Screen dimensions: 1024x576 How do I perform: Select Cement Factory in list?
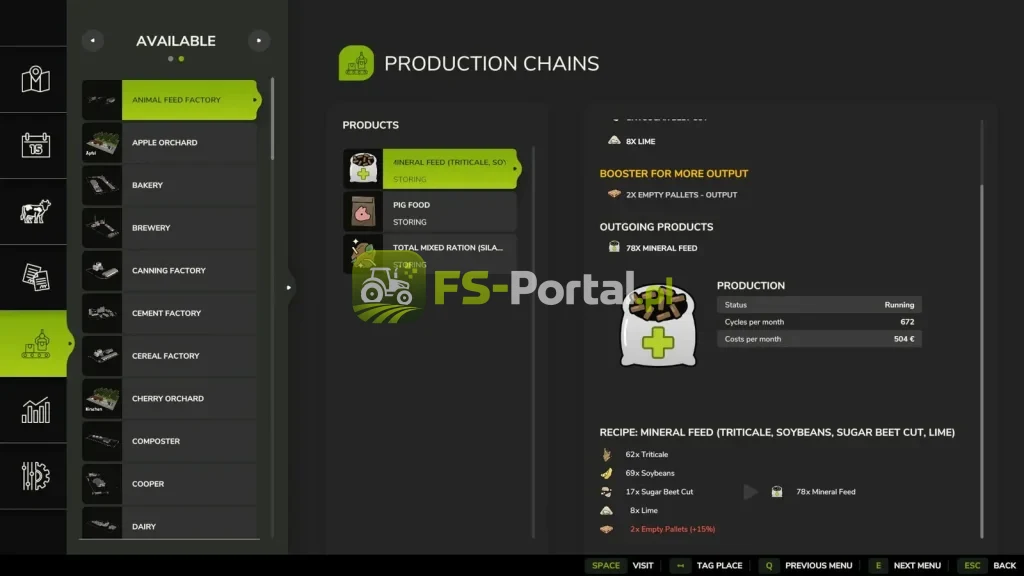170,313
